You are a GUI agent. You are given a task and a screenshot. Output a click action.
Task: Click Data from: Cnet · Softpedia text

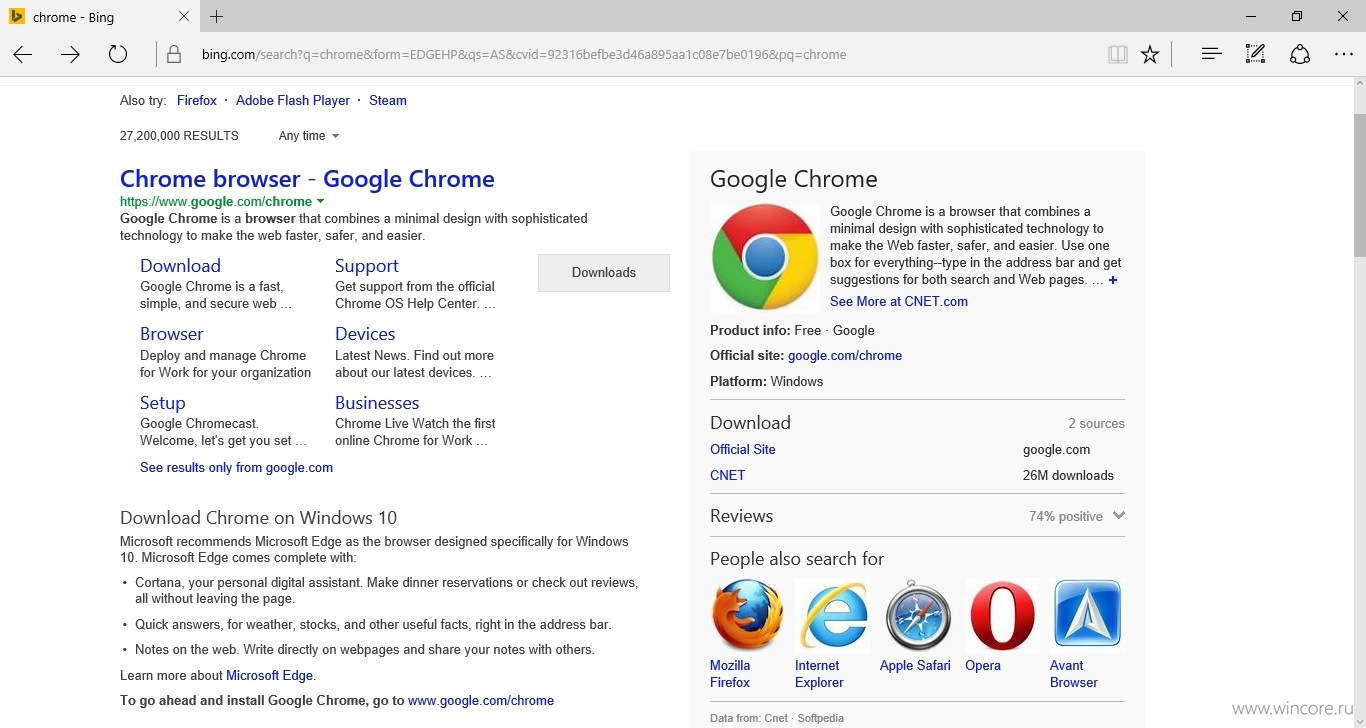coord(777,718)
